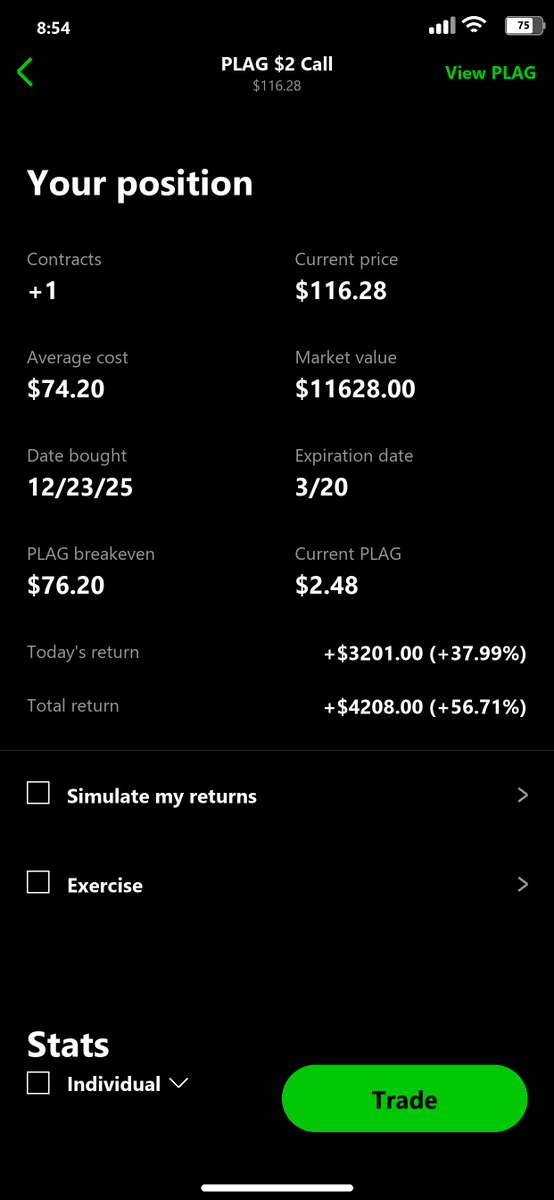Tap the cellular signal bars icon
This screenshot has width=554, height=1200.
(441, 27)
